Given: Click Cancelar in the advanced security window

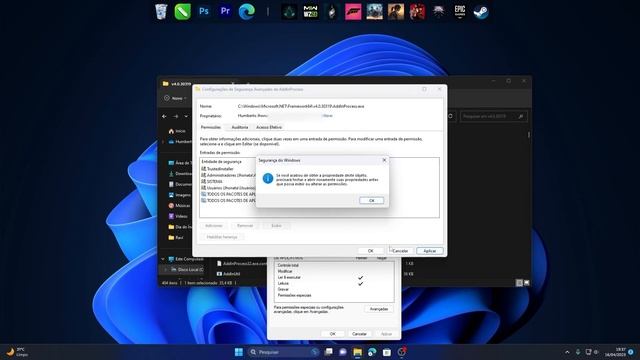Looking at the screenshot, I should click(400, 251).
